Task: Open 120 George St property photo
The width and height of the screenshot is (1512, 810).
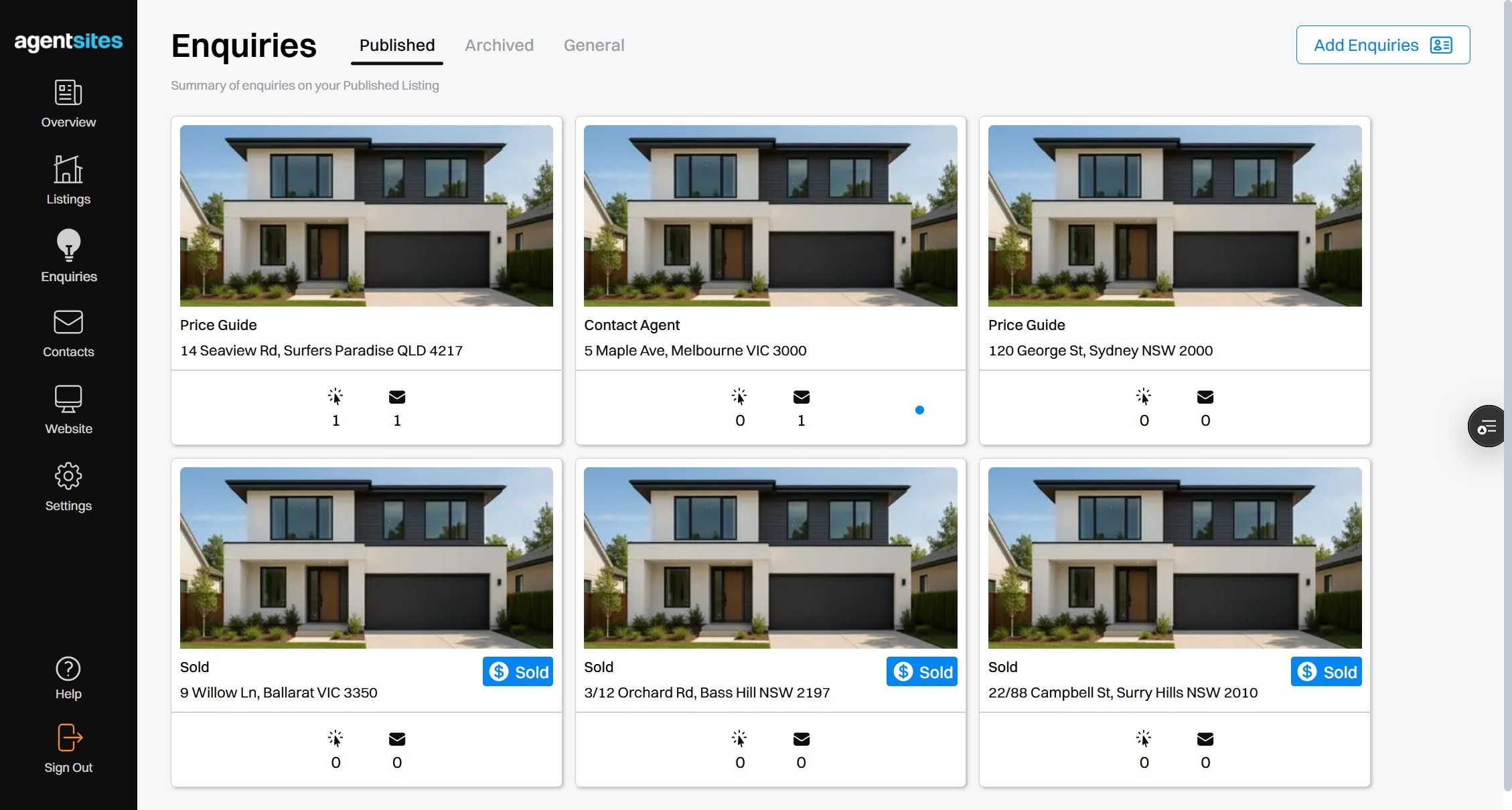Action: pyautogui.click(x=1175, y=216)
